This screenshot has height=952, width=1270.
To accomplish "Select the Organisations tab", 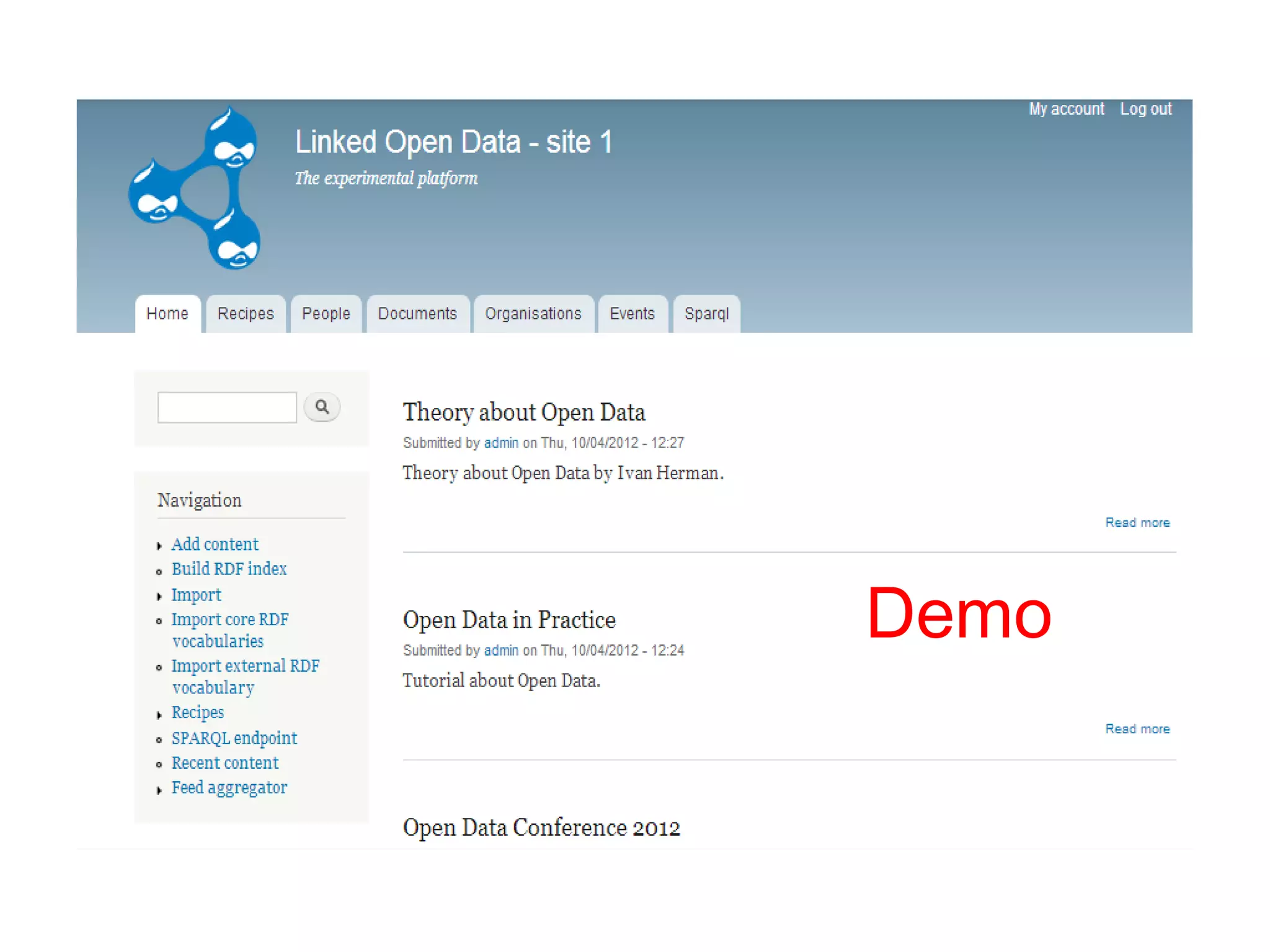I will 533,314.
